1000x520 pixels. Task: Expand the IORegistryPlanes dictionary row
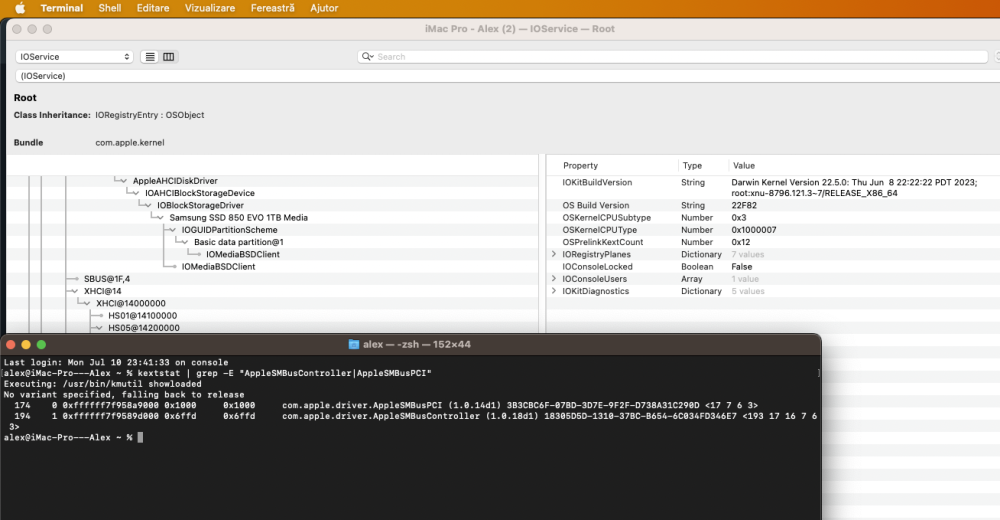pyautogui.click(x=554, y=254)
